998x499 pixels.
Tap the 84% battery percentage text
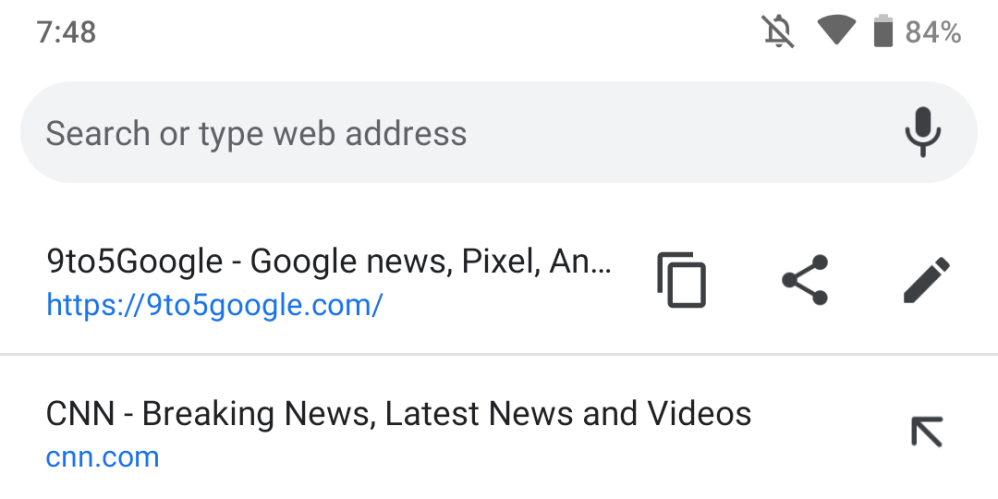tap(933, 33)
